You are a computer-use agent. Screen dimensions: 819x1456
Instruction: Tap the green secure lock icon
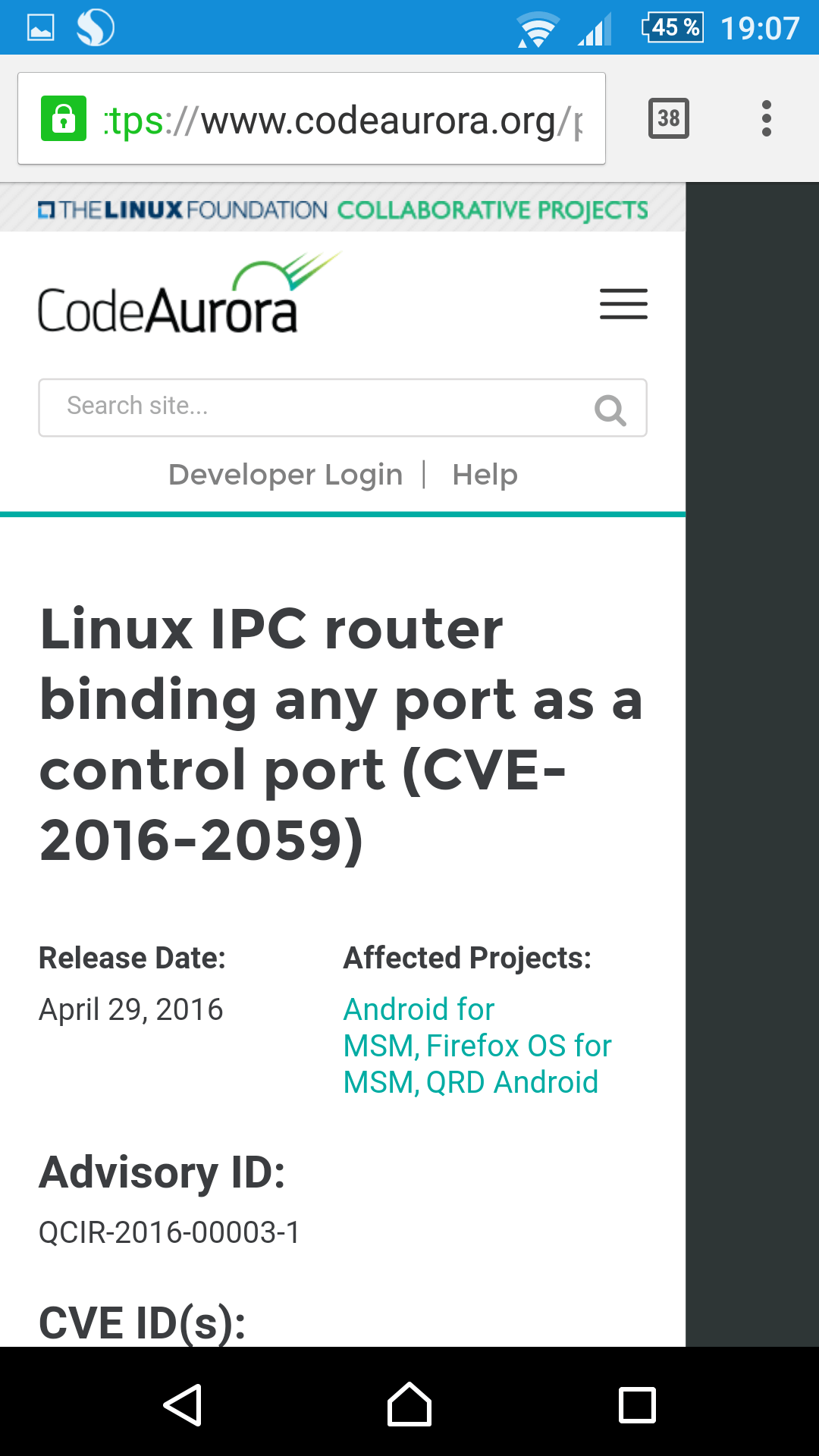64,119
